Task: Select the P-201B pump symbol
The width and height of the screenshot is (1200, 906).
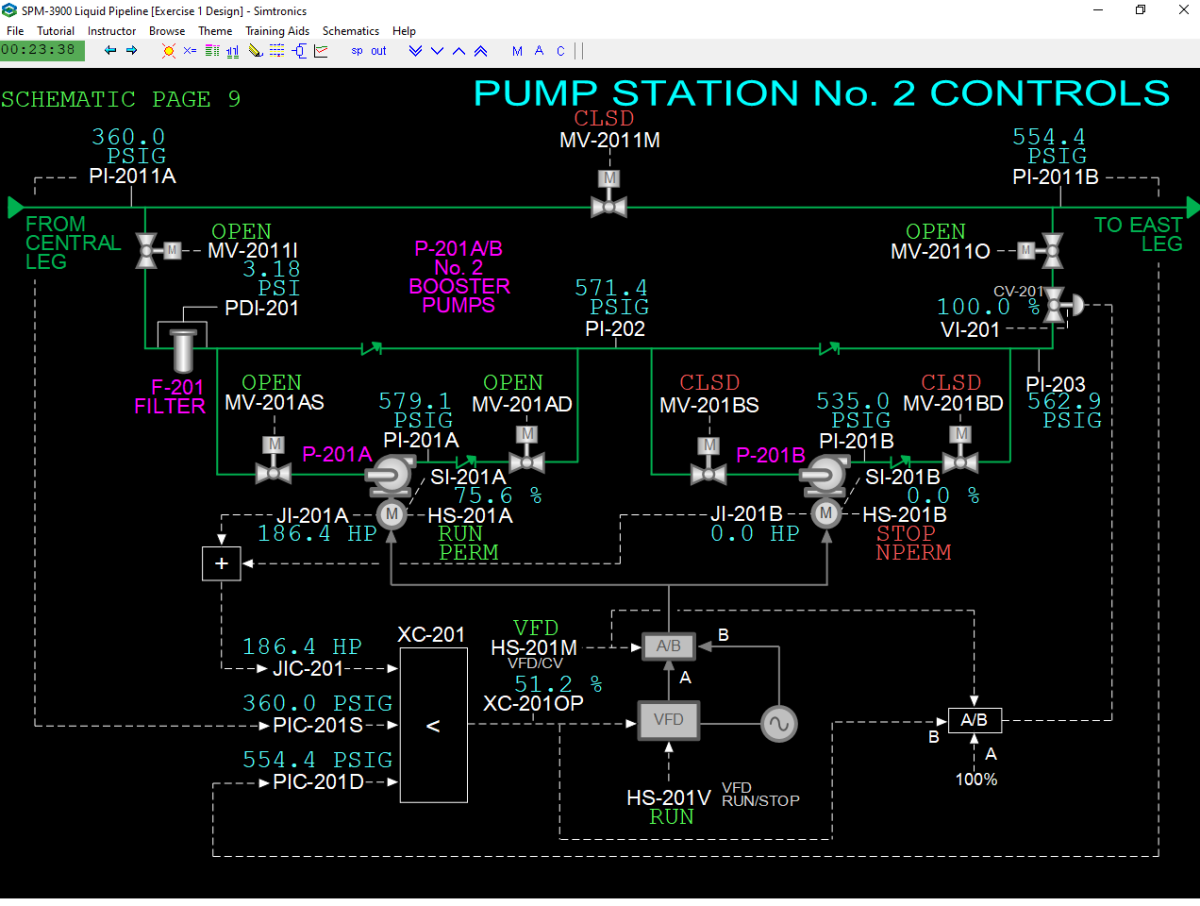Action: pos(826,476)
